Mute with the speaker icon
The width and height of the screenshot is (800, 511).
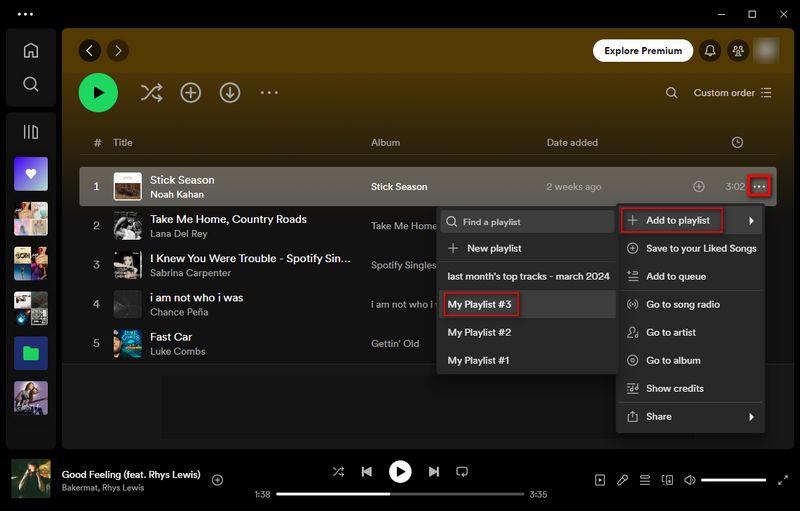[689, 480]
